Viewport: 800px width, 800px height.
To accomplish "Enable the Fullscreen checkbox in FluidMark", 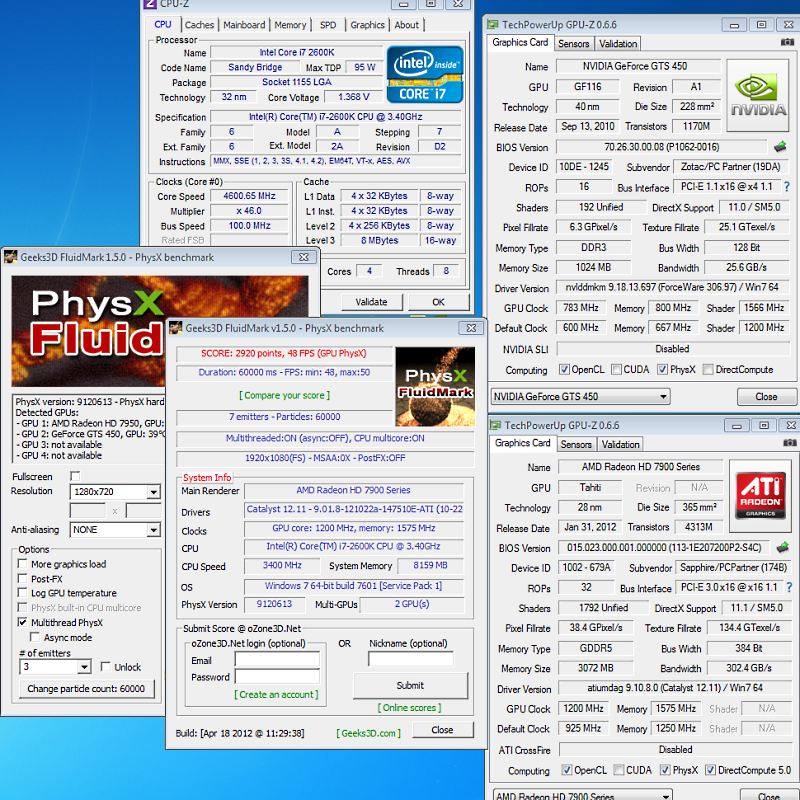I will (76, 476).
